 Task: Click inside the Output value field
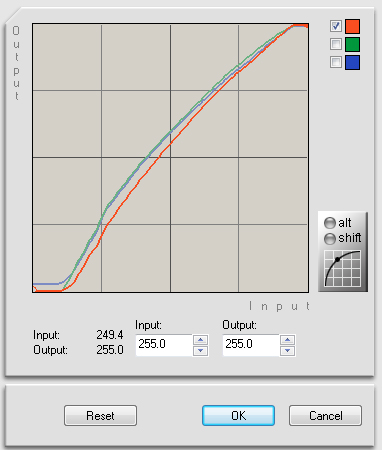tap(251, 345)
